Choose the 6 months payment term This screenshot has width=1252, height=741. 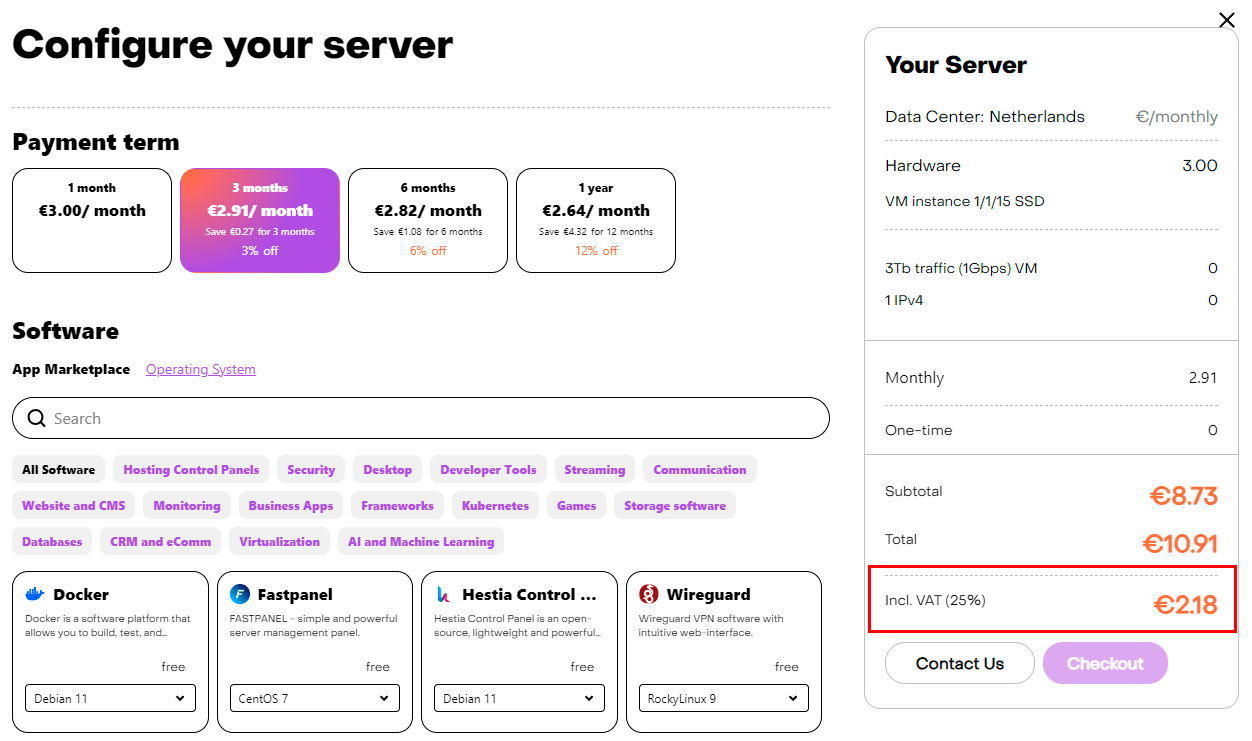(428, 220)
